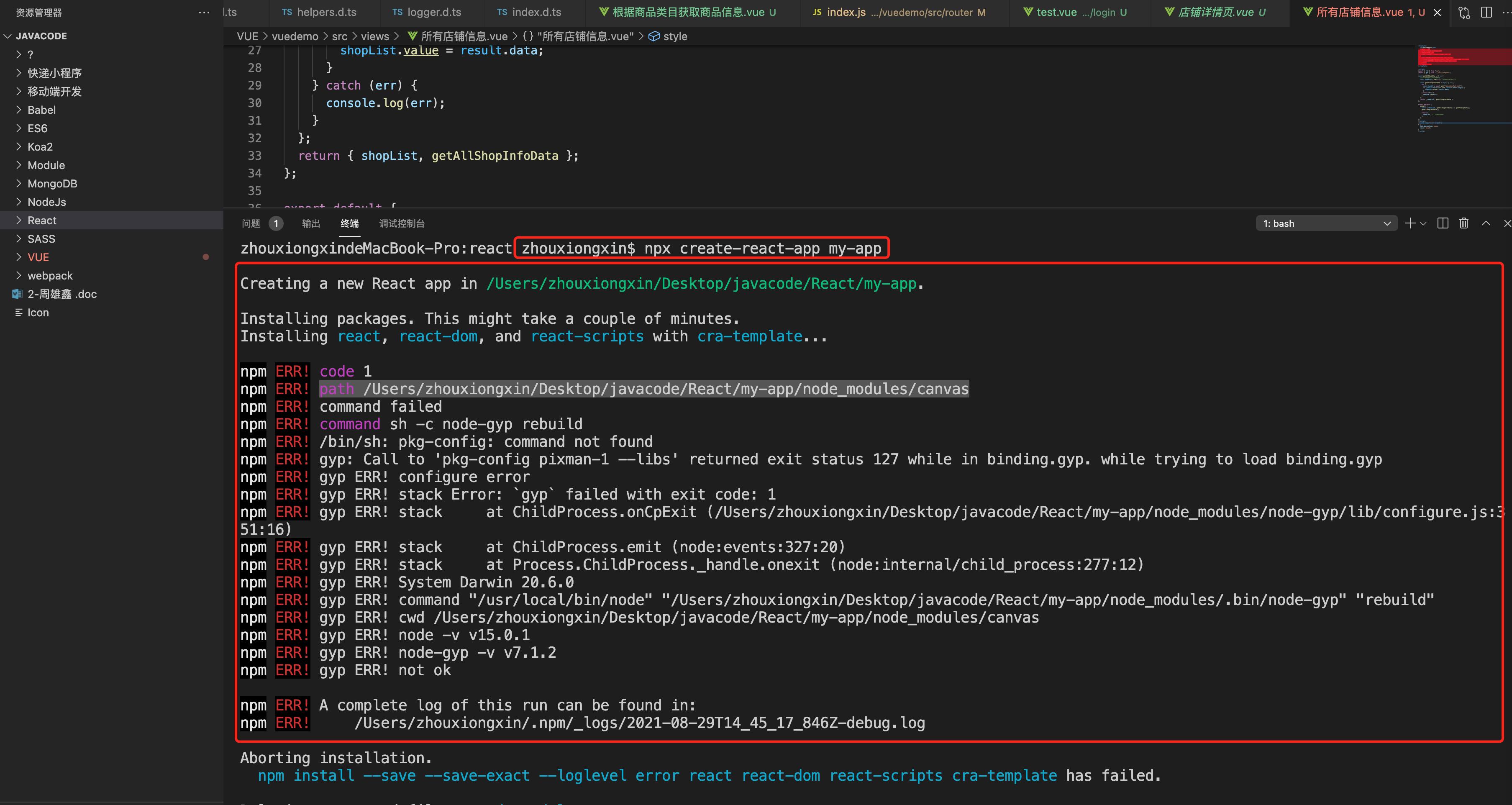This screenshot has width=1512, height=805.
Task: Switch to the 终端 panel tab
Action: [349, 223]
